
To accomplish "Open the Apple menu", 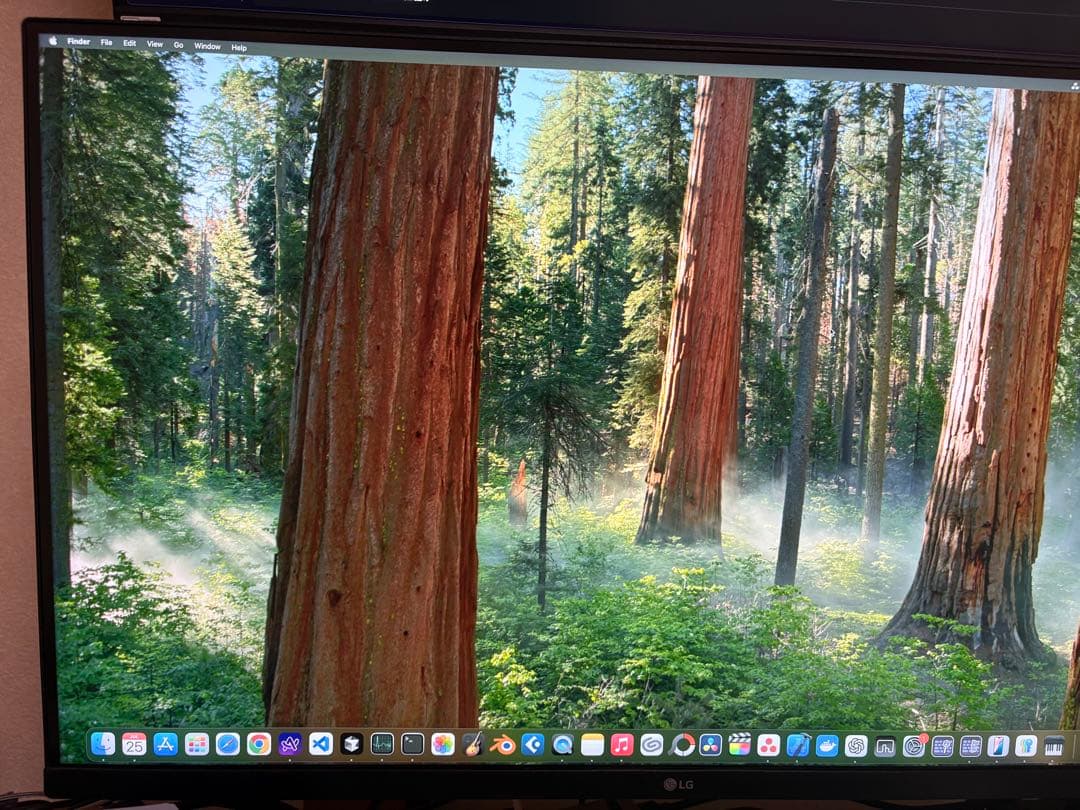I will [52, 44].
